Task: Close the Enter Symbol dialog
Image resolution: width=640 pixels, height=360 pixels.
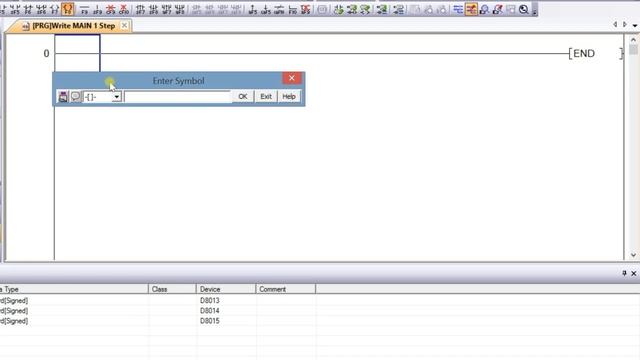Action: pyautogui.click(x=291, y=78)
